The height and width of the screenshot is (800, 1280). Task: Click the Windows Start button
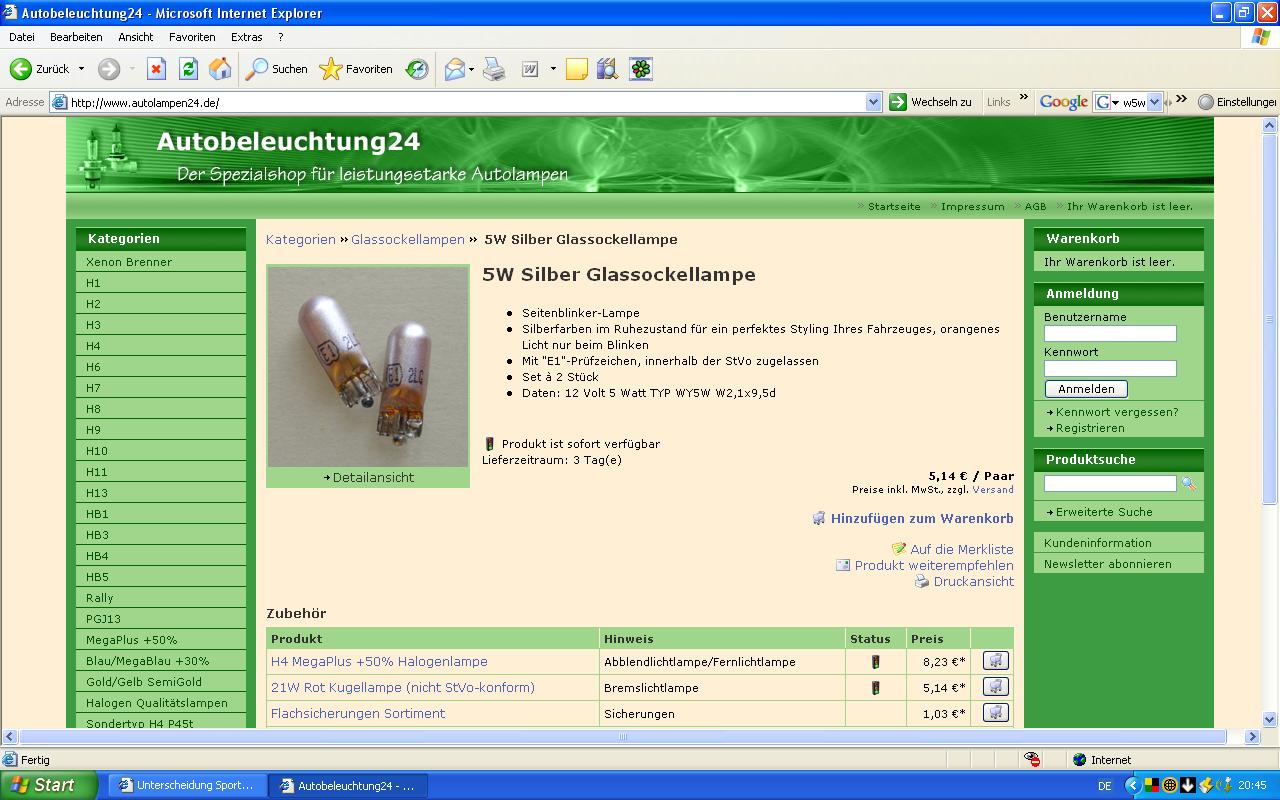tap(47, 785)
